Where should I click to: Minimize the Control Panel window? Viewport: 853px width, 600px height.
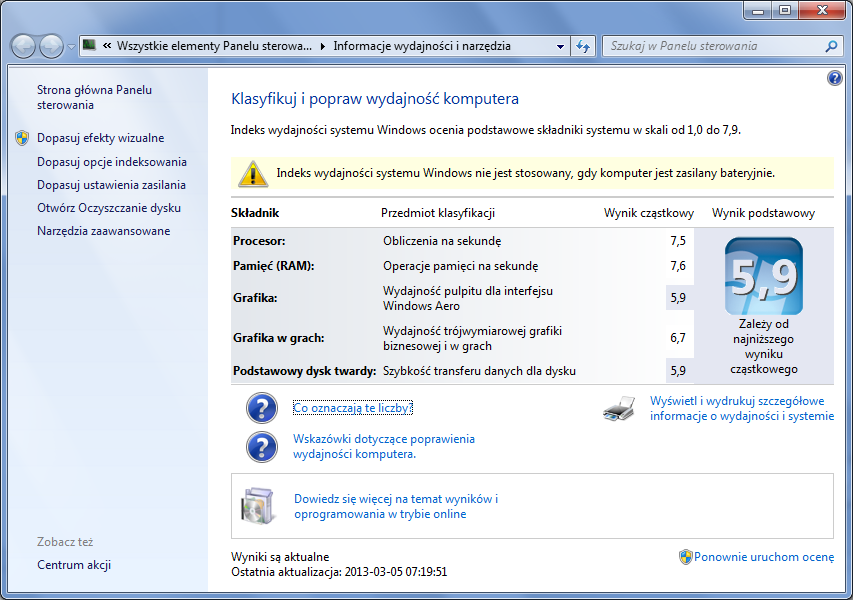pos(758,10)
